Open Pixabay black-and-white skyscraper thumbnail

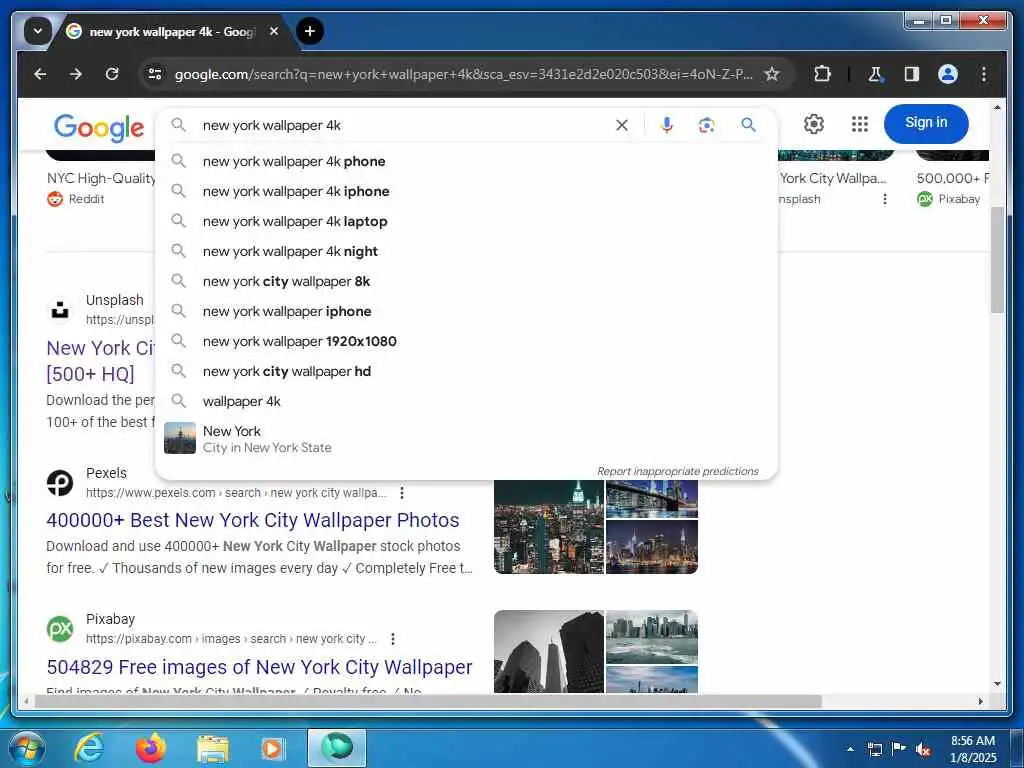pos(549,652)
